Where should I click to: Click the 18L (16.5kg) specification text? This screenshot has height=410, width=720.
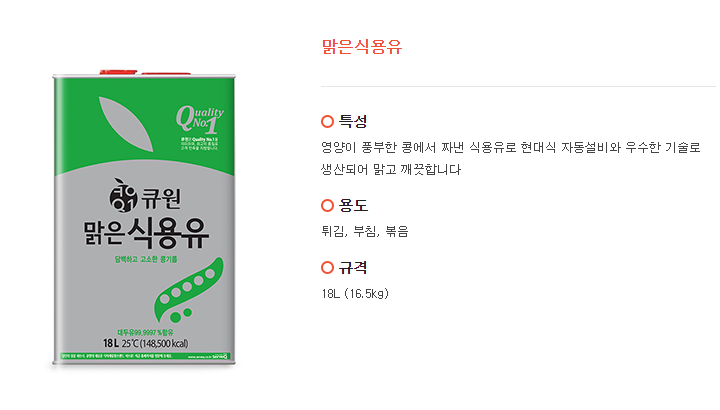(x=355, y=294)
